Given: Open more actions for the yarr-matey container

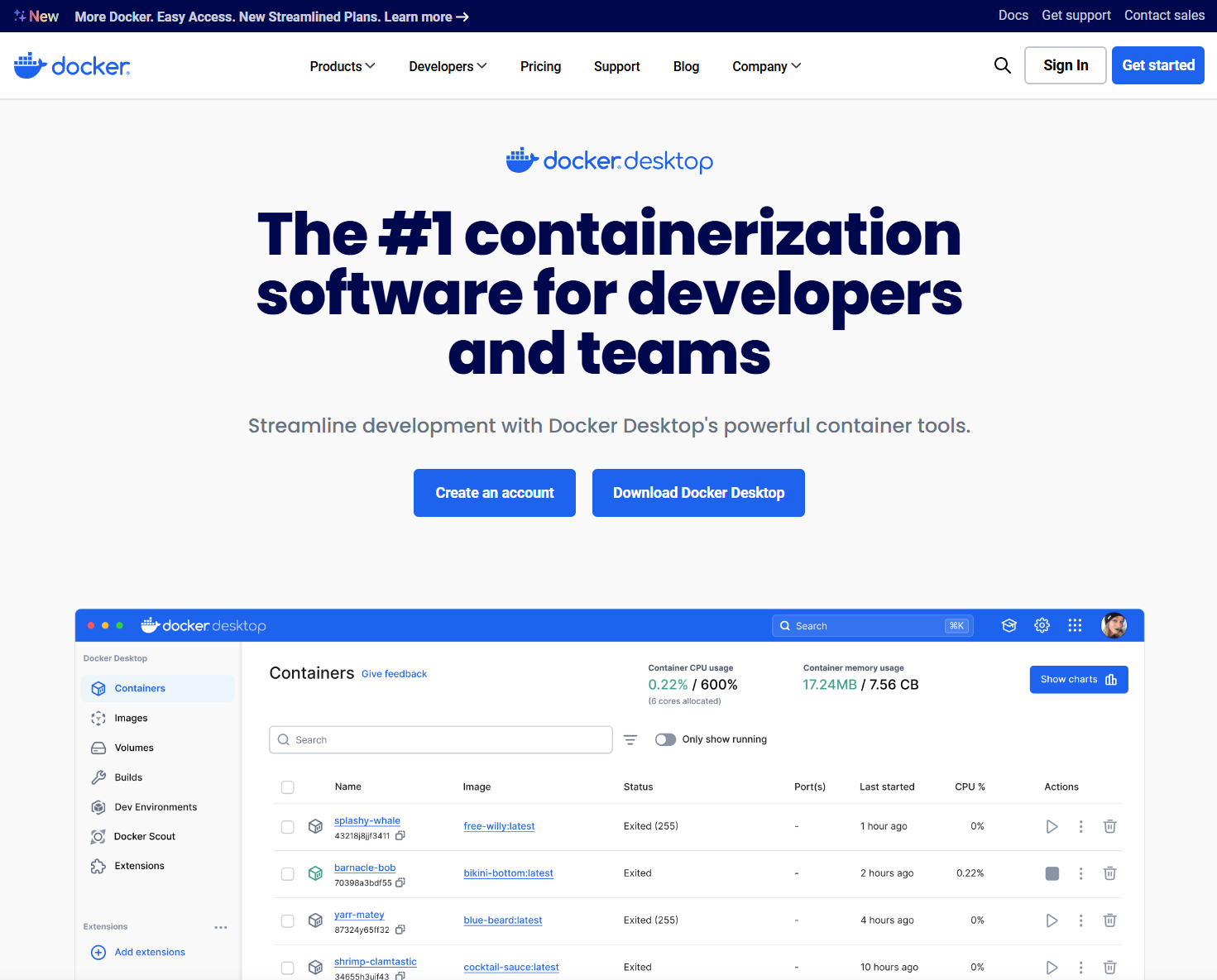Looking at the screenshot, I should [1080, 920].
